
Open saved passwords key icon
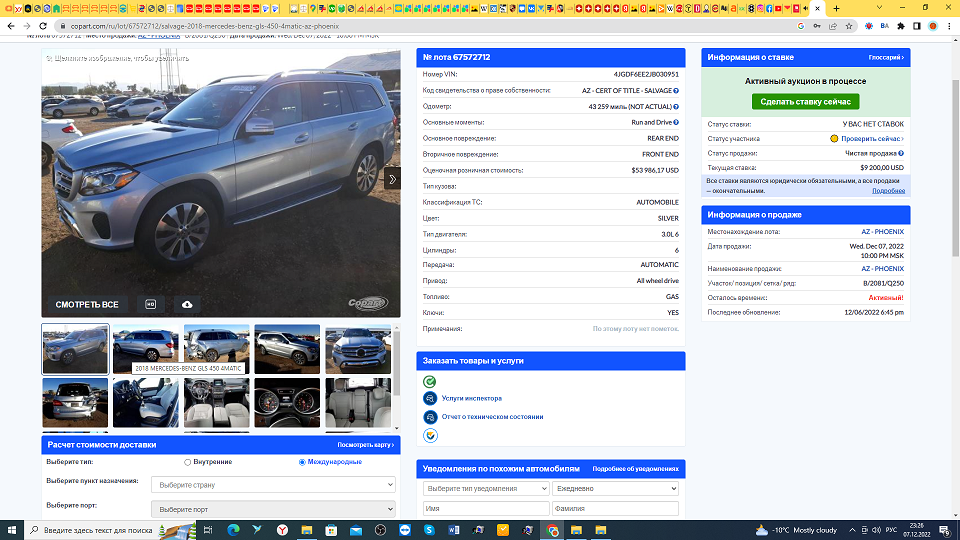(817, 26)
